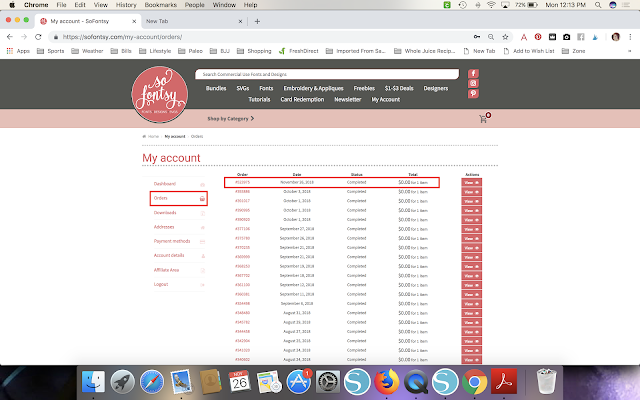The width and height of the screenshot is (640, 400).
Task: Bookmark this page with the star icon
Action: (x=505, y=37)
